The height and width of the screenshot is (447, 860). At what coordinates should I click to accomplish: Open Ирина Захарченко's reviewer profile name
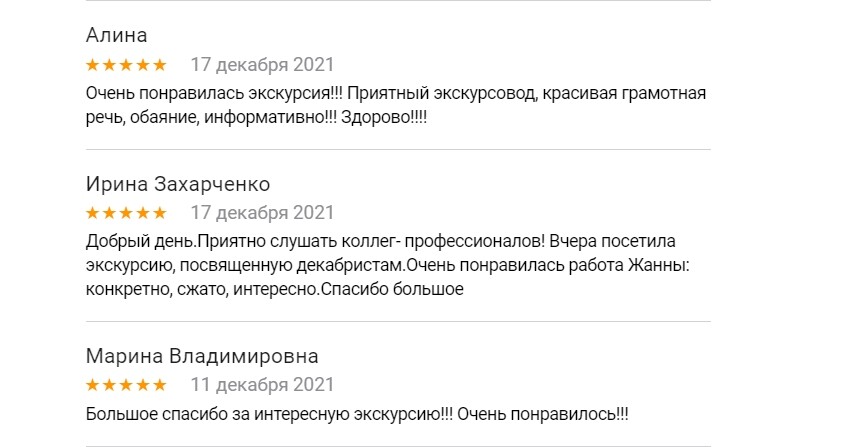click(178, 184)
